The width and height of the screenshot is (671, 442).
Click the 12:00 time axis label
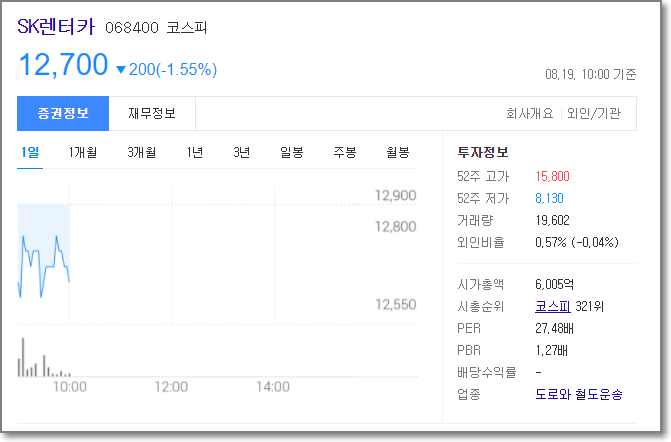(171, 387)
